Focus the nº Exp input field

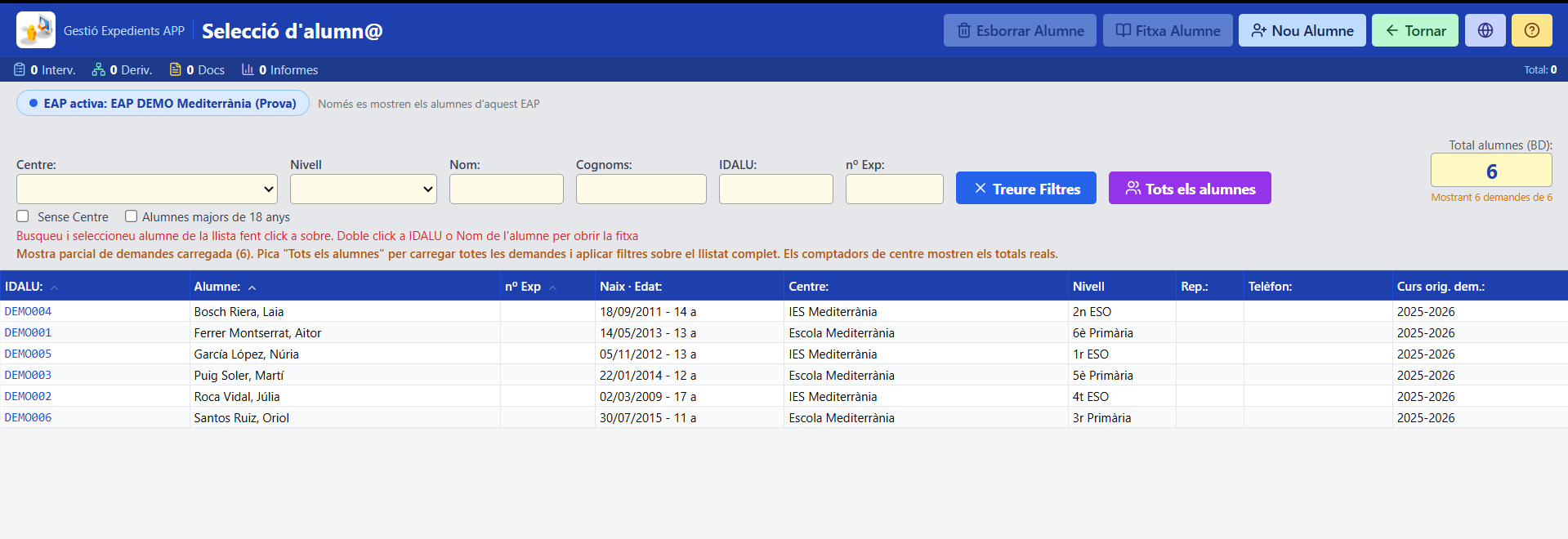(895, 189)
